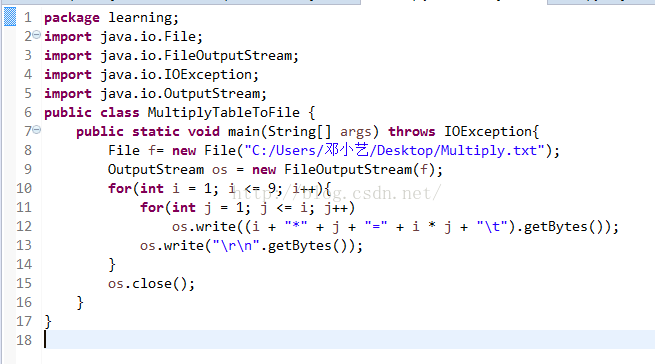This screenshot has height=364, width=655.
Task: Click 'for(int' on line 10
Action: [x=136, y=189]
